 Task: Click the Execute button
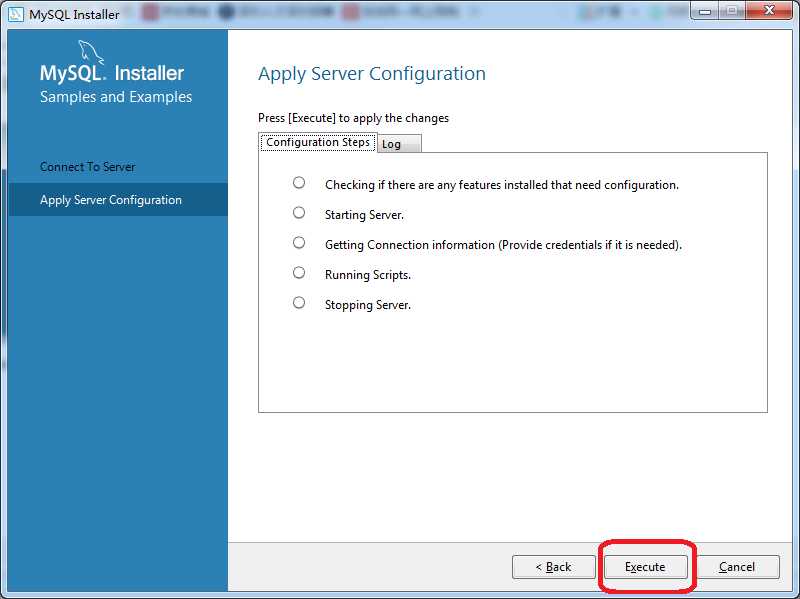pyautogui.click(x=645, y=567)
